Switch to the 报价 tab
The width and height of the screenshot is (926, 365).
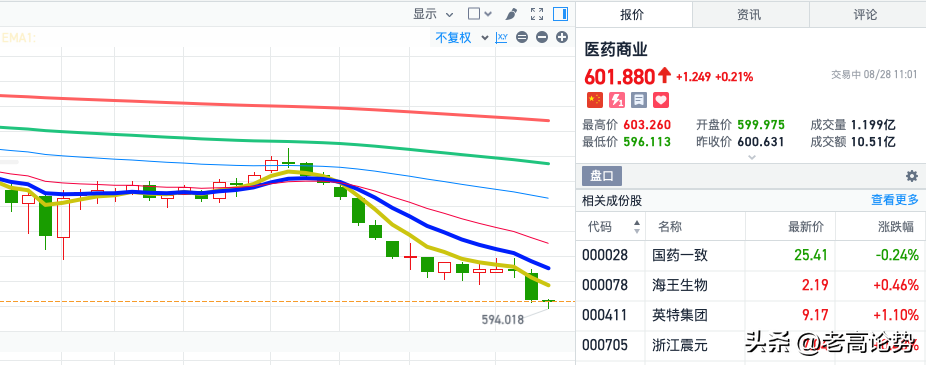coord(632,15)
